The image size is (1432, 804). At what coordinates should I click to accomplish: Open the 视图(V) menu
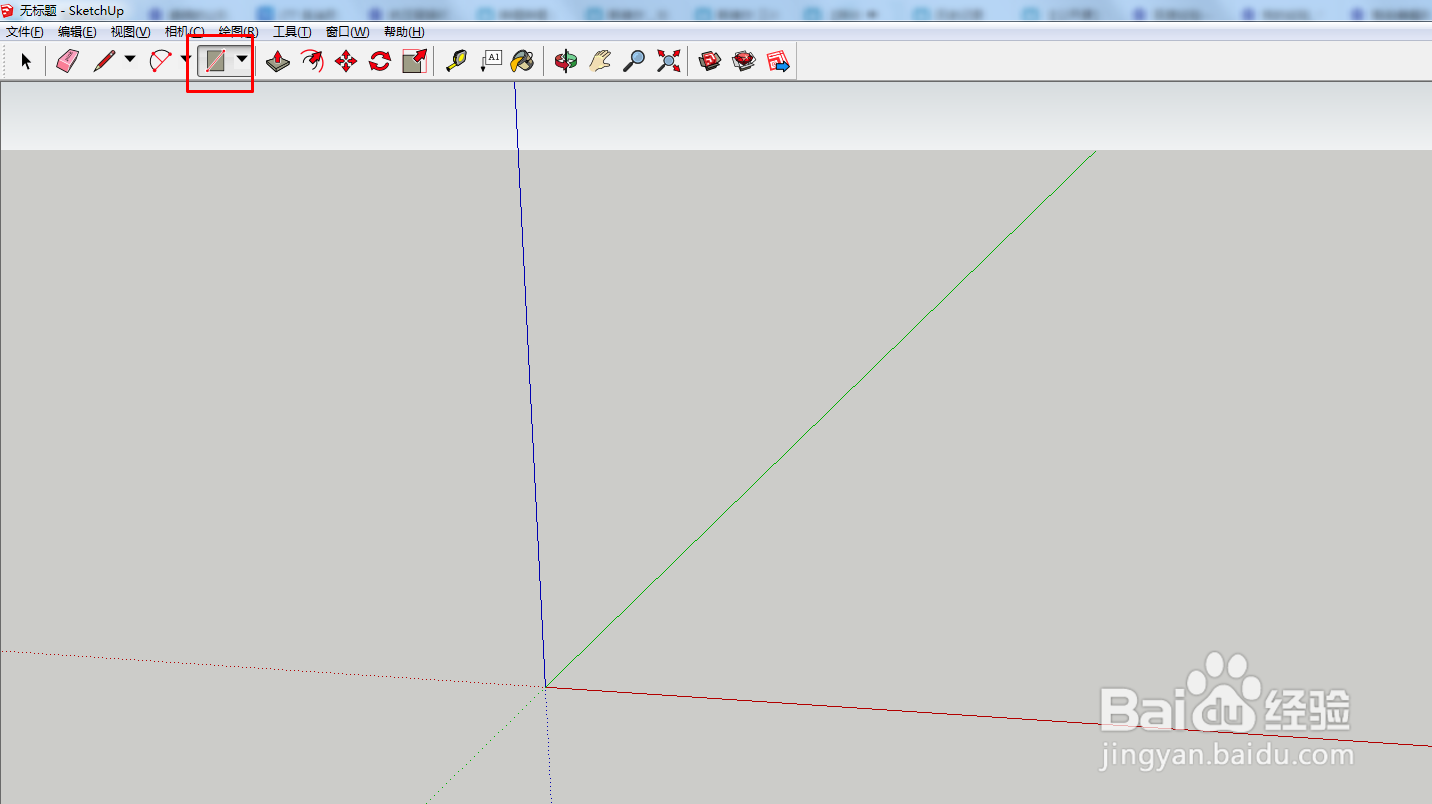(x=131, y=32)
